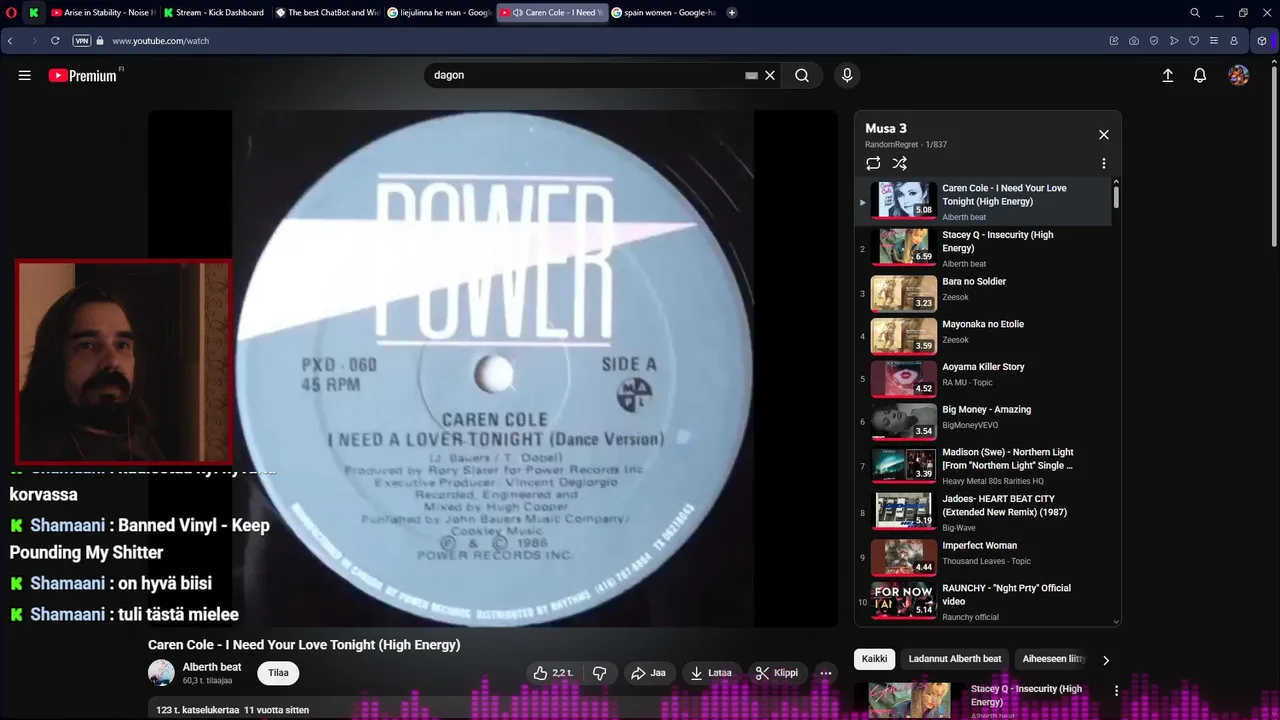
Task: Show next filter chips with arrow
Action: [1105, 660]
